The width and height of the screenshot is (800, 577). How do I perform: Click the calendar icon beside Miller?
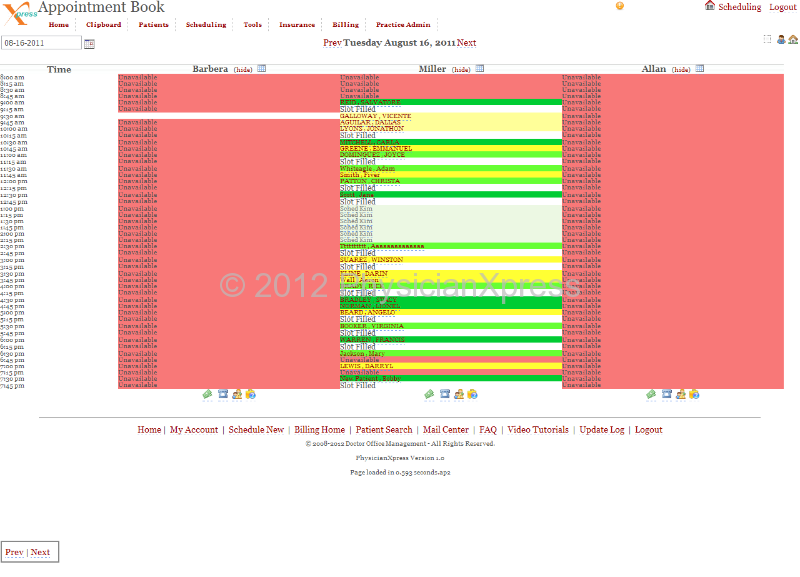click(480, 69)
